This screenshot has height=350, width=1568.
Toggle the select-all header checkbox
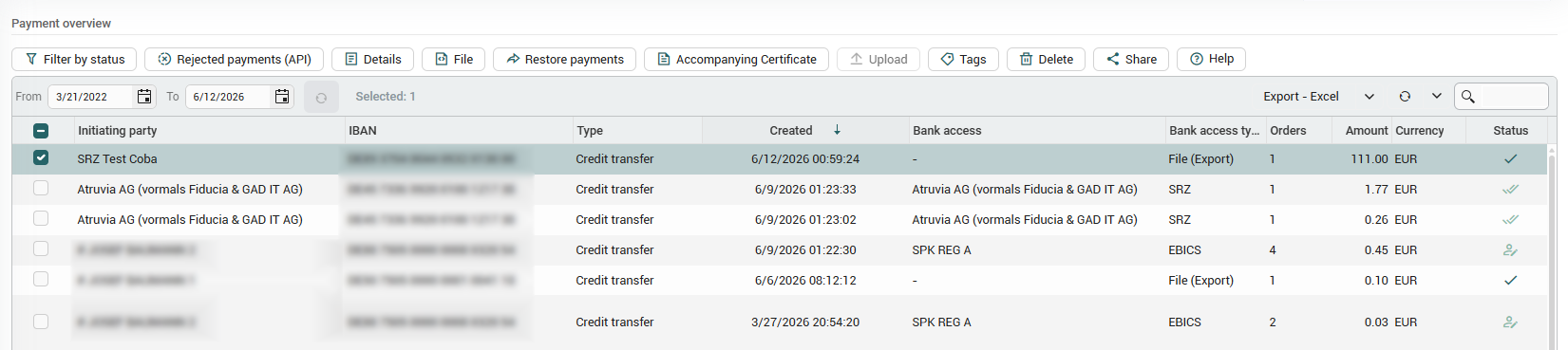click(41, 131)
